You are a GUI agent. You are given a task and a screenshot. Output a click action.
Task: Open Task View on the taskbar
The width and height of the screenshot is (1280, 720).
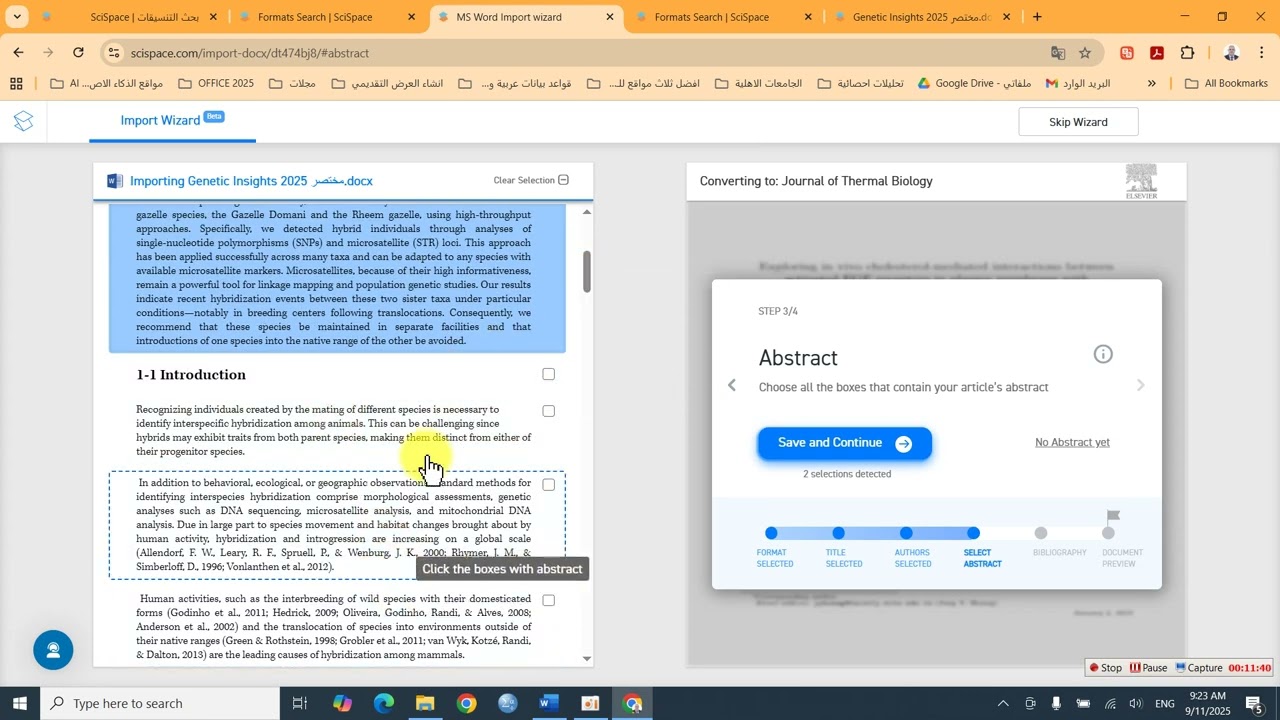[299, 703]
